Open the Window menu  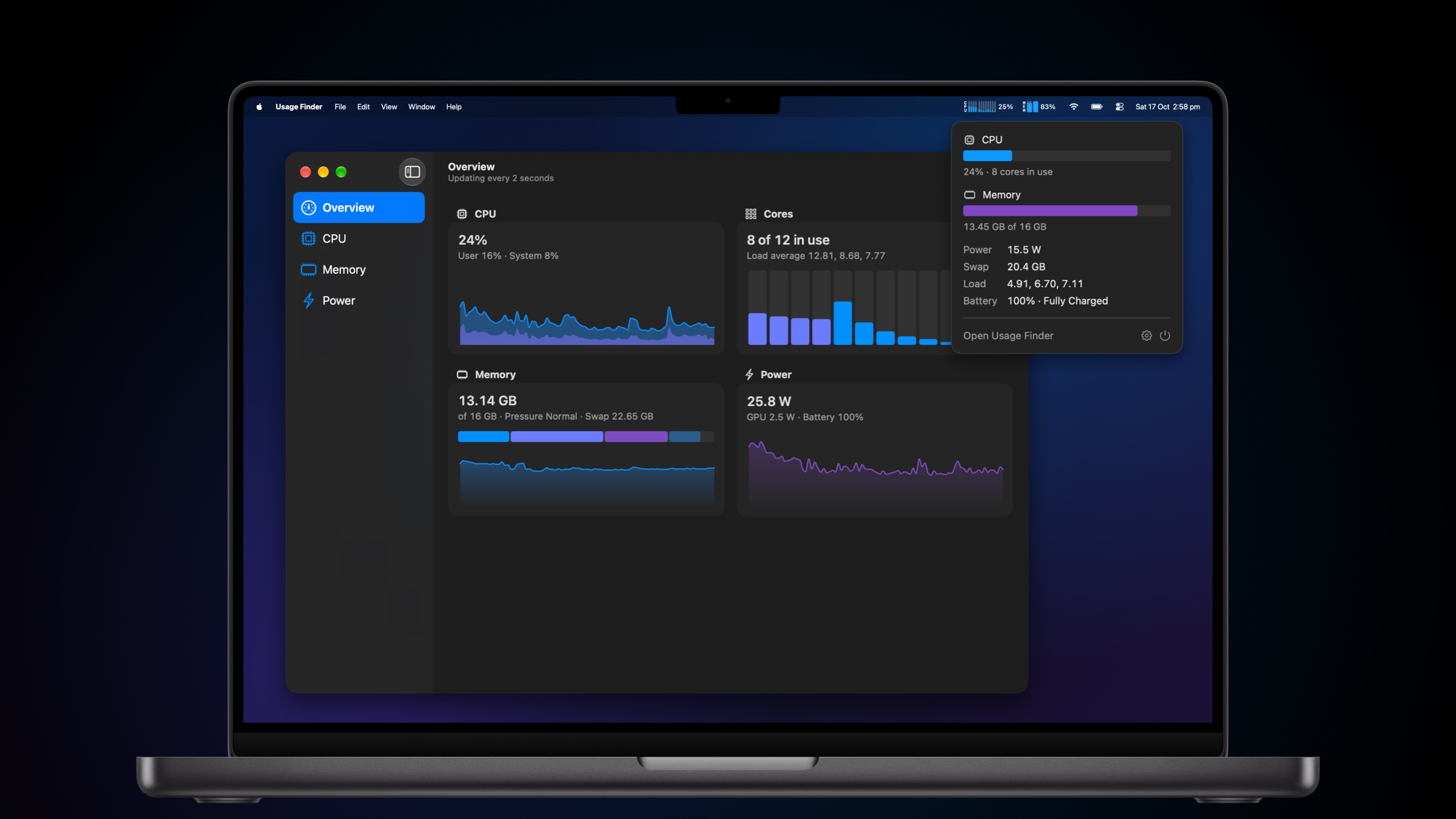click(421, 107)
